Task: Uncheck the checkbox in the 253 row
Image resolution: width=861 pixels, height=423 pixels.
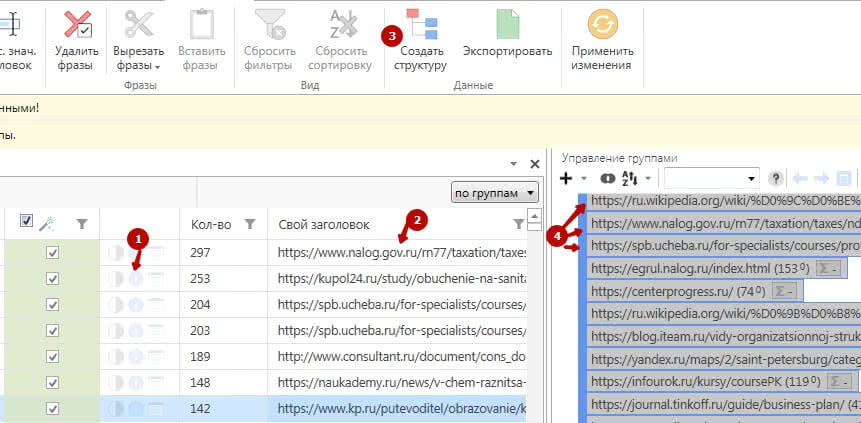Action: pyautogui.click(x=52, y=279)
